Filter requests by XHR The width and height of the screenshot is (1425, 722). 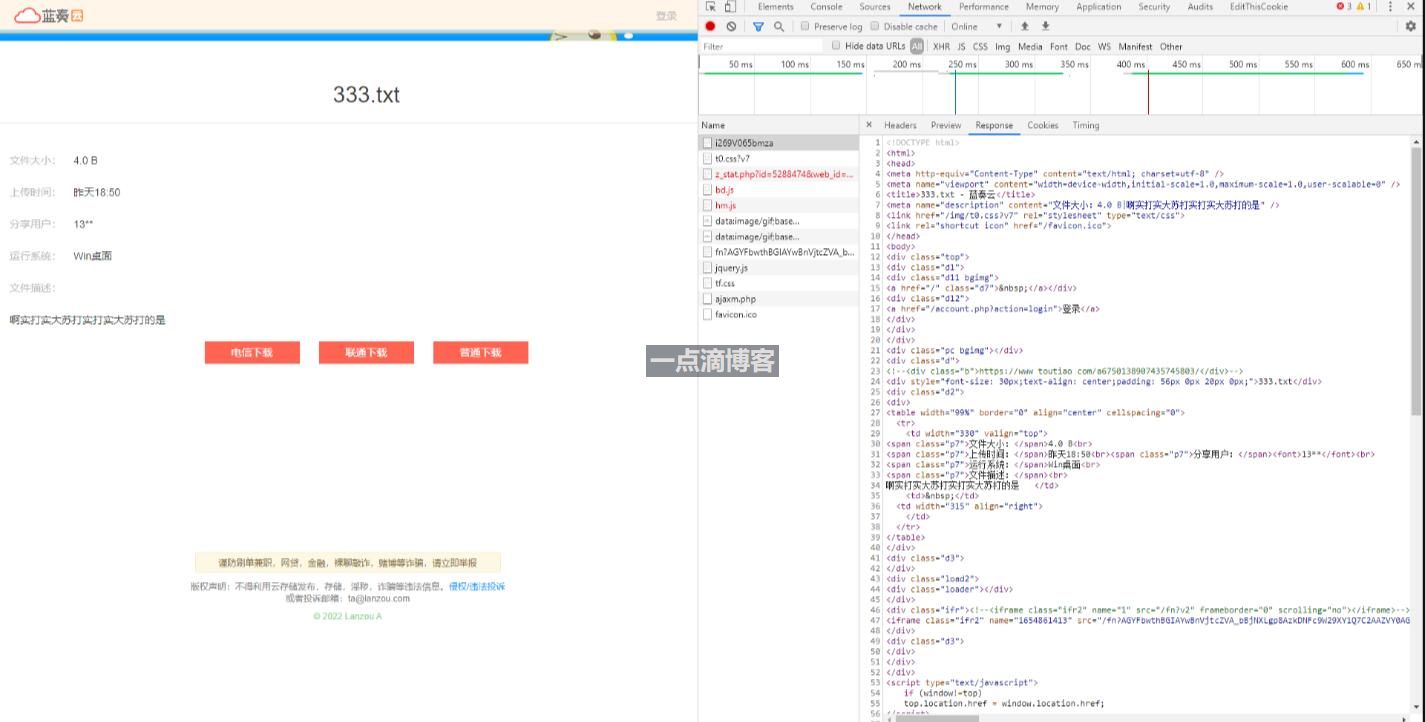(942, 46)
